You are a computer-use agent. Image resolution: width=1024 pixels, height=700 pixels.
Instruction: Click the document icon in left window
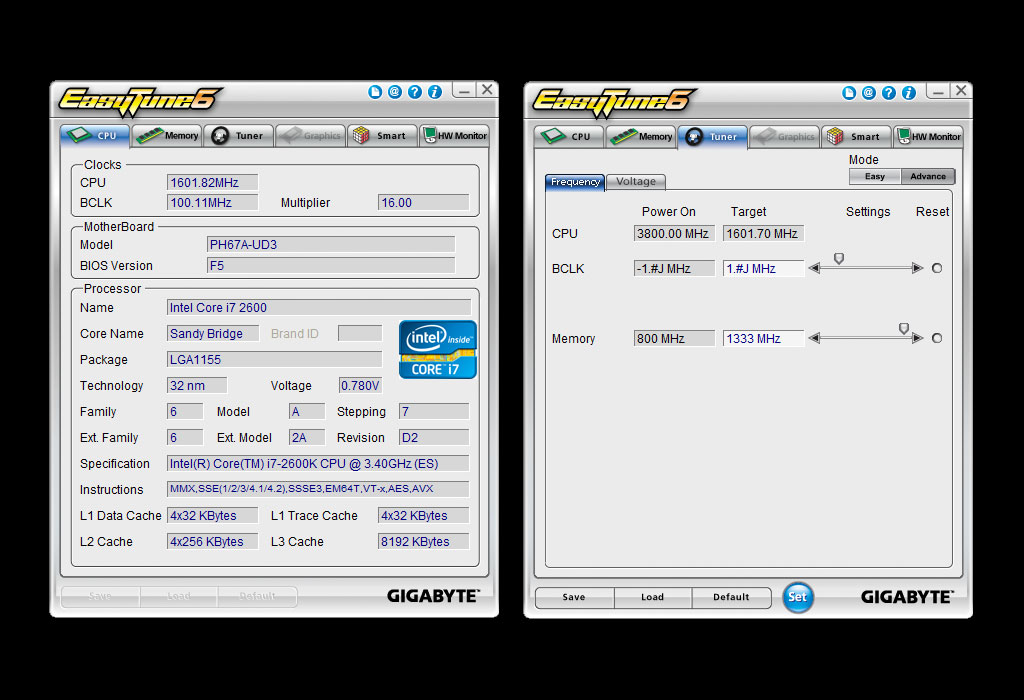click(375, 92)
